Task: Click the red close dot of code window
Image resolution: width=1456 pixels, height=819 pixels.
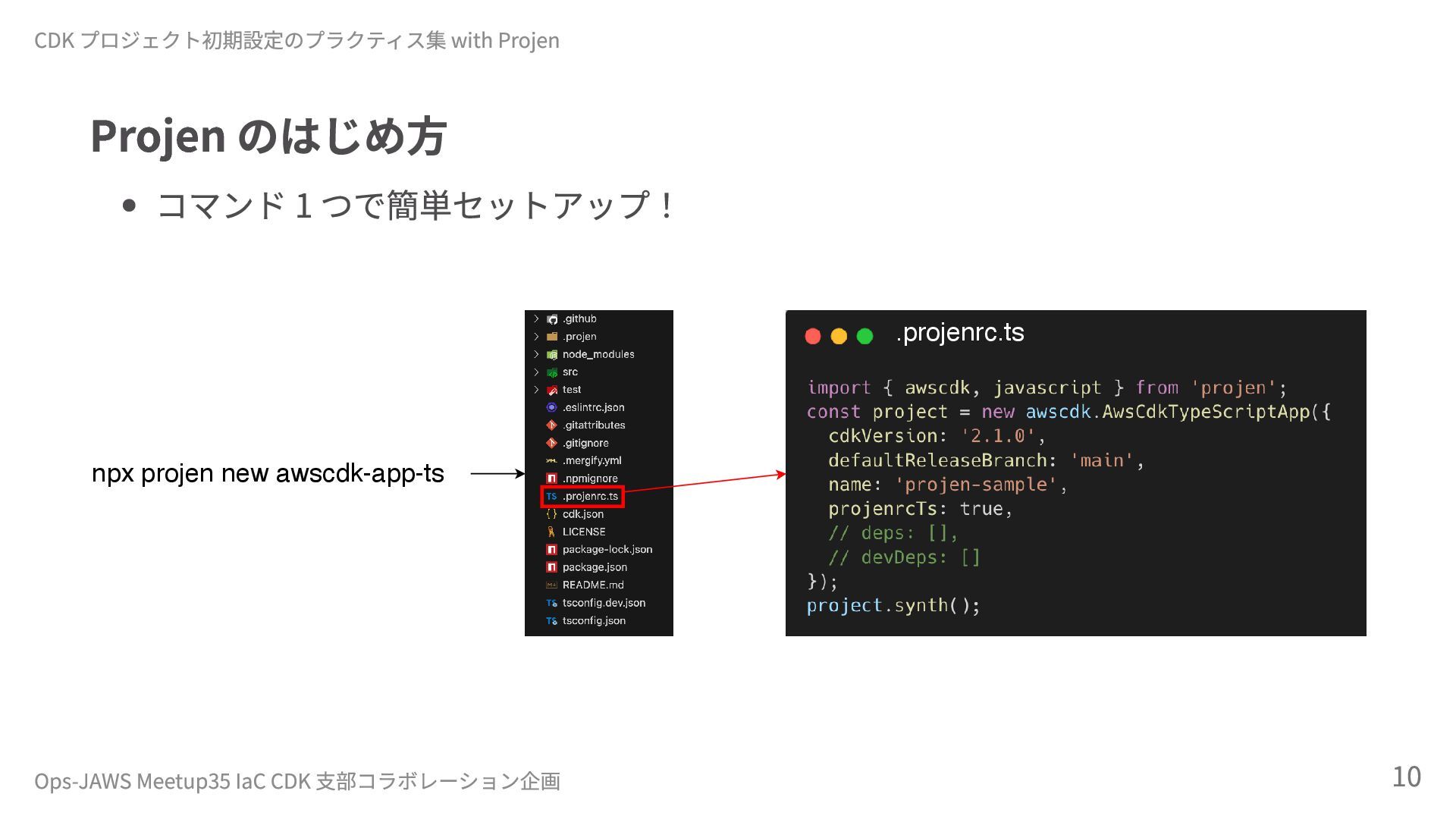Action: coord(813,336)
